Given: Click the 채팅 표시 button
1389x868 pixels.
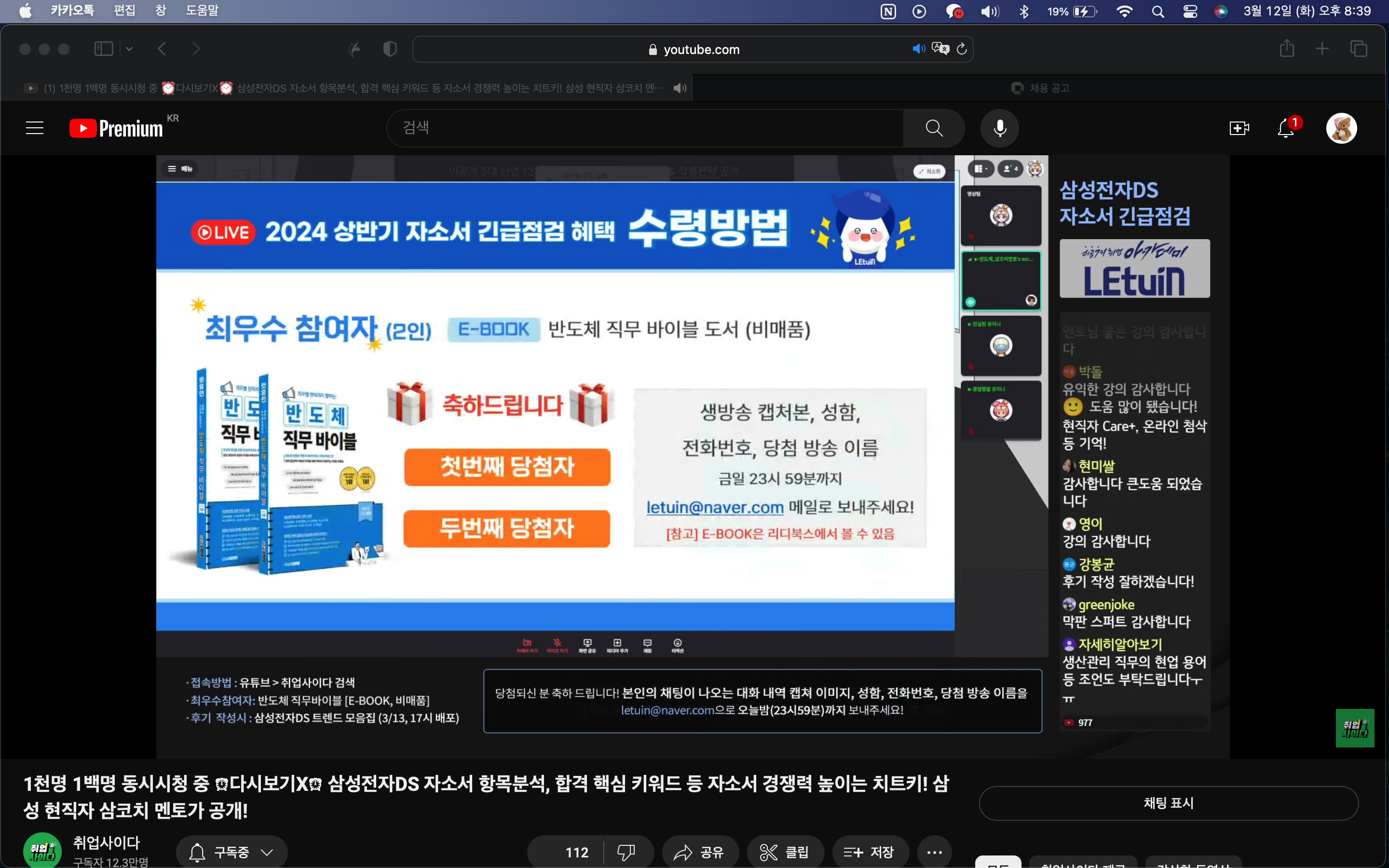Looking at the screenshot, I should pyautogui.click(x=1168, y=802).
